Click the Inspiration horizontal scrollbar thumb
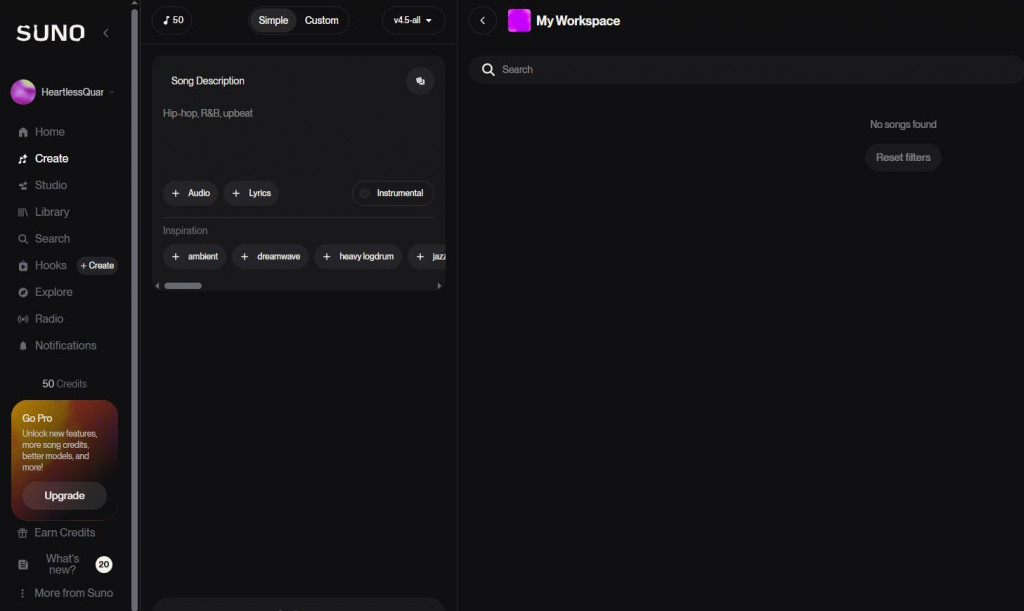Screen dimensions: 1024x611 (x=183, y=286)
